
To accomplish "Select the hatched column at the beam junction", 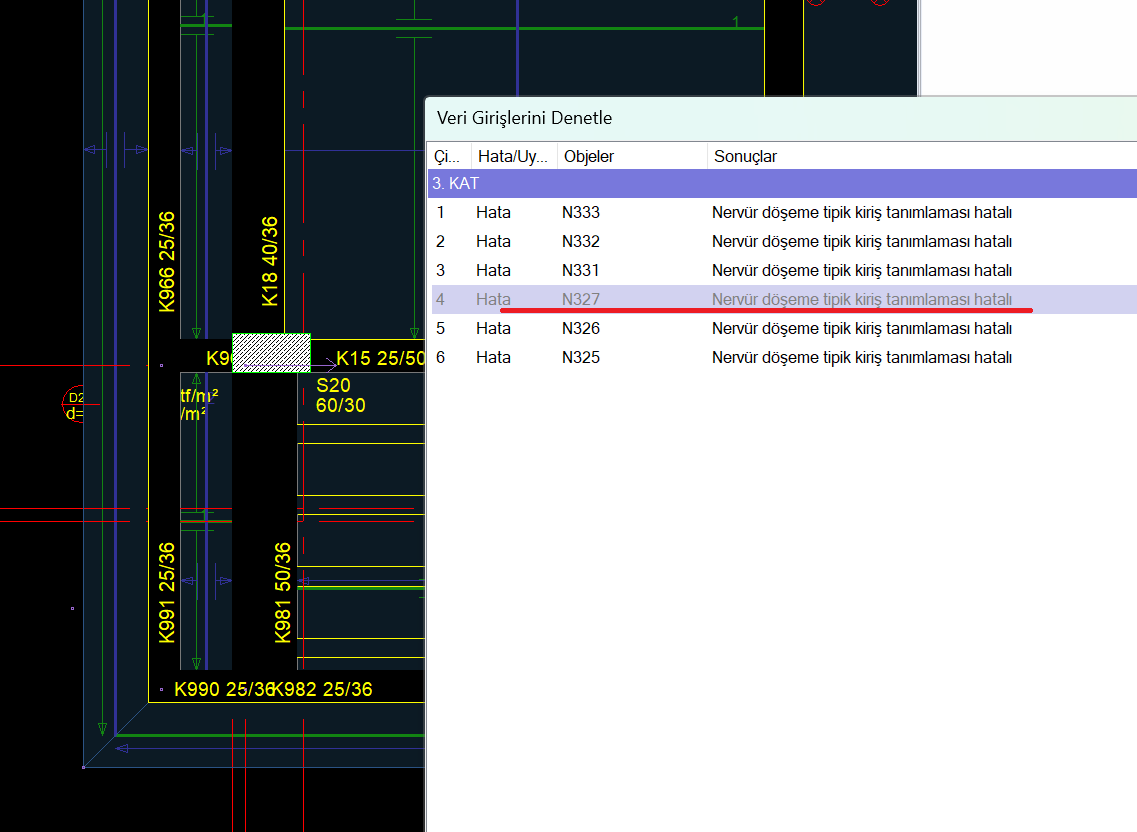I will click(x=271, y=353).
